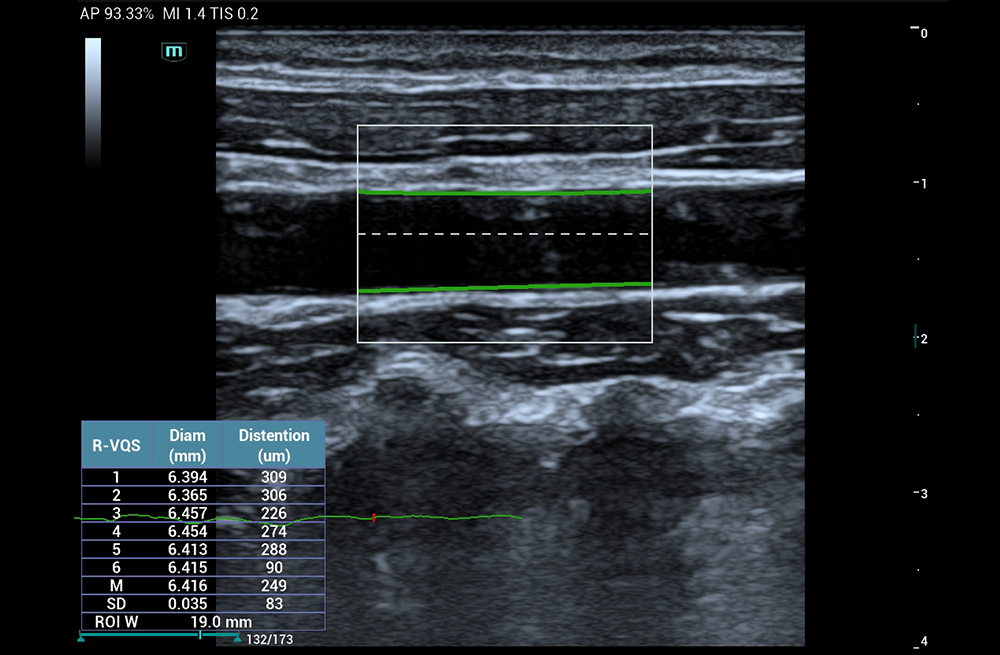
Task: Click the dashed ROI center line
Action: (x=505, y=234)
